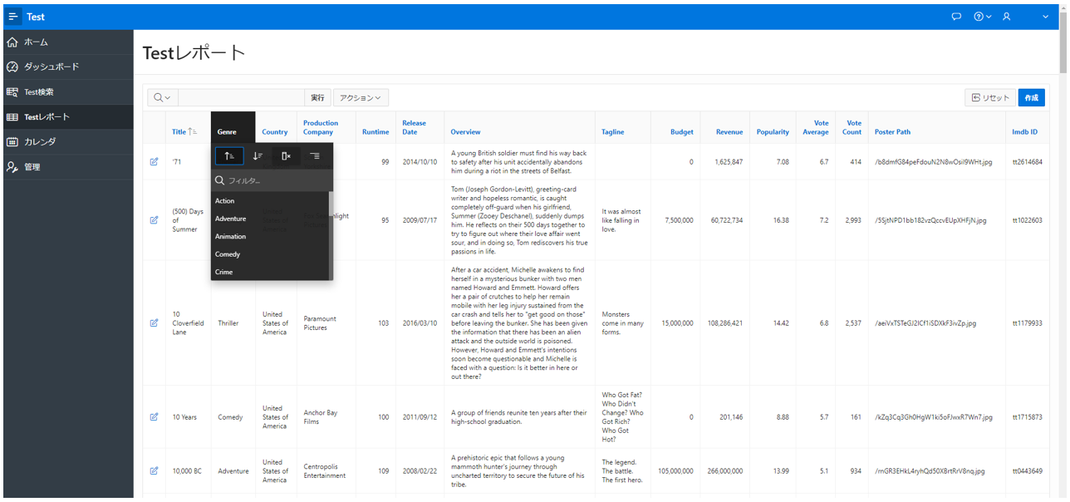Click the Country column header

(275, 132)
